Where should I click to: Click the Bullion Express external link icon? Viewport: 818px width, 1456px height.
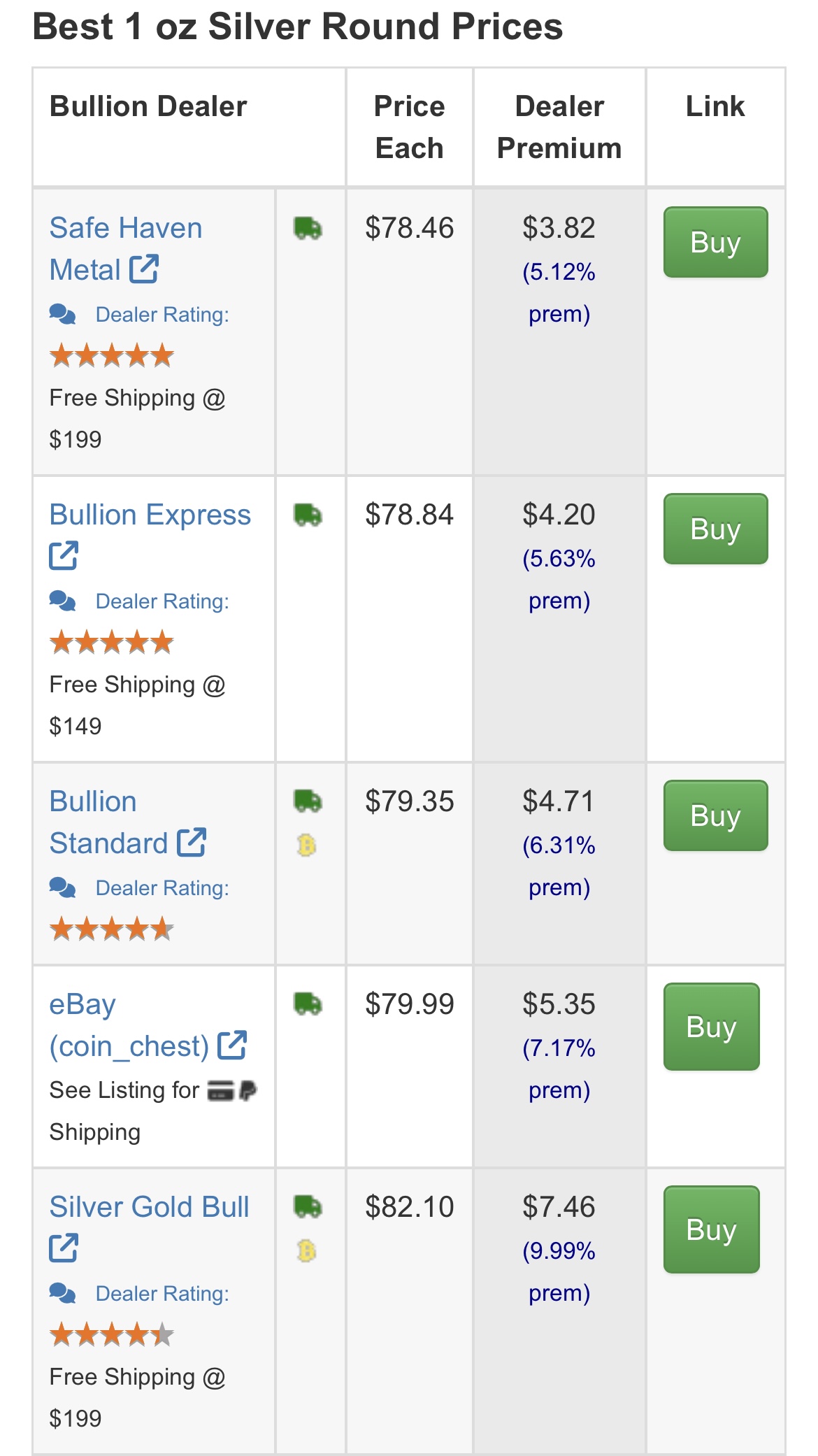pos(64,556)
